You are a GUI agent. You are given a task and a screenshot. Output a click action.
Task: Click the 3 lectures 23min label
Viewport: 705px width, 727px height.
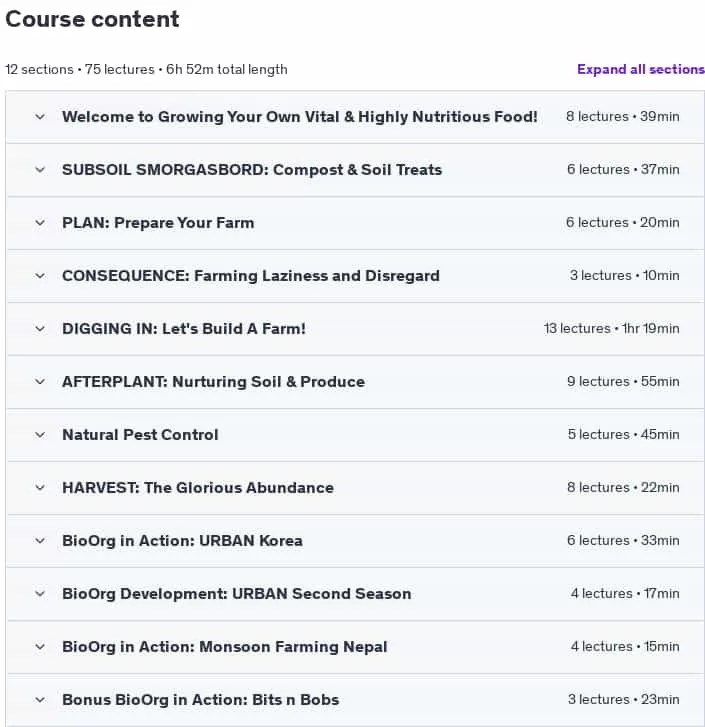click(623, 699)
